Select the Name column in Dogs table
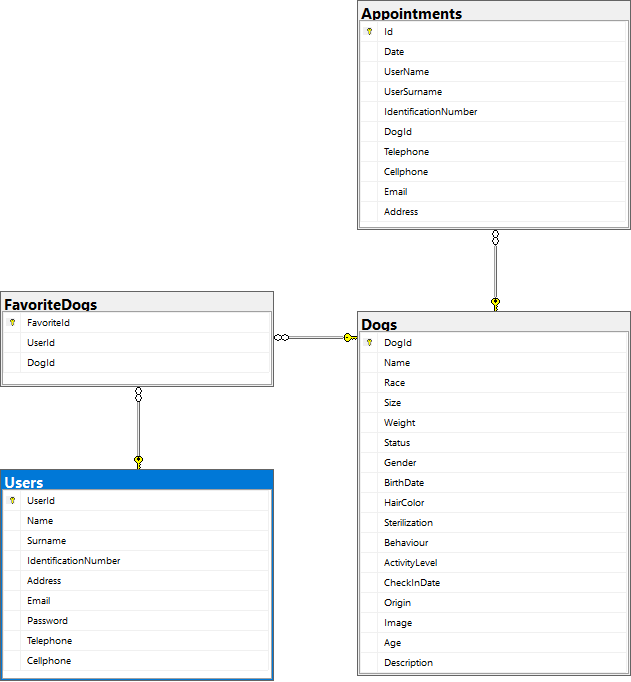The height and width of the screenshot is (682, 631). (493, 362)
